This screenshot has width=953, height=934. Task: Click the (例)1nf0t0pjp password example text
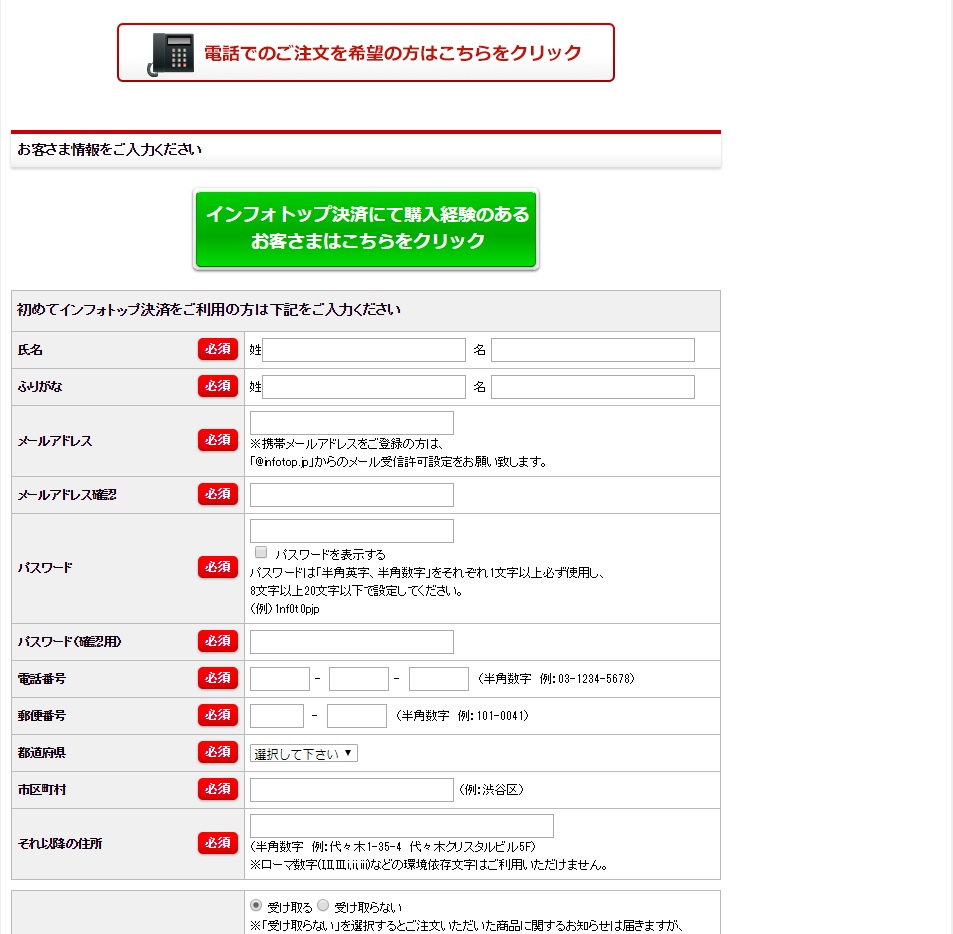tap(284, 609)
